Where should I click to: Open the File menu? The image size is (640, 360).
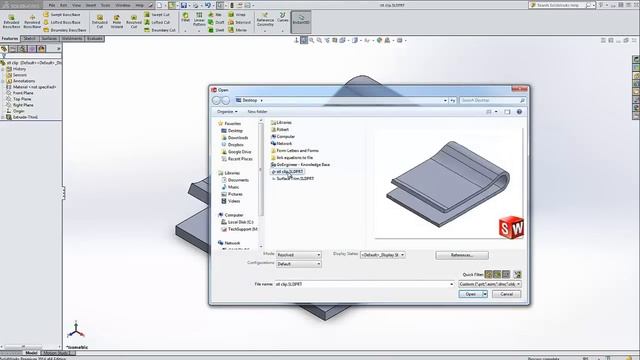[x=52, y=5]
